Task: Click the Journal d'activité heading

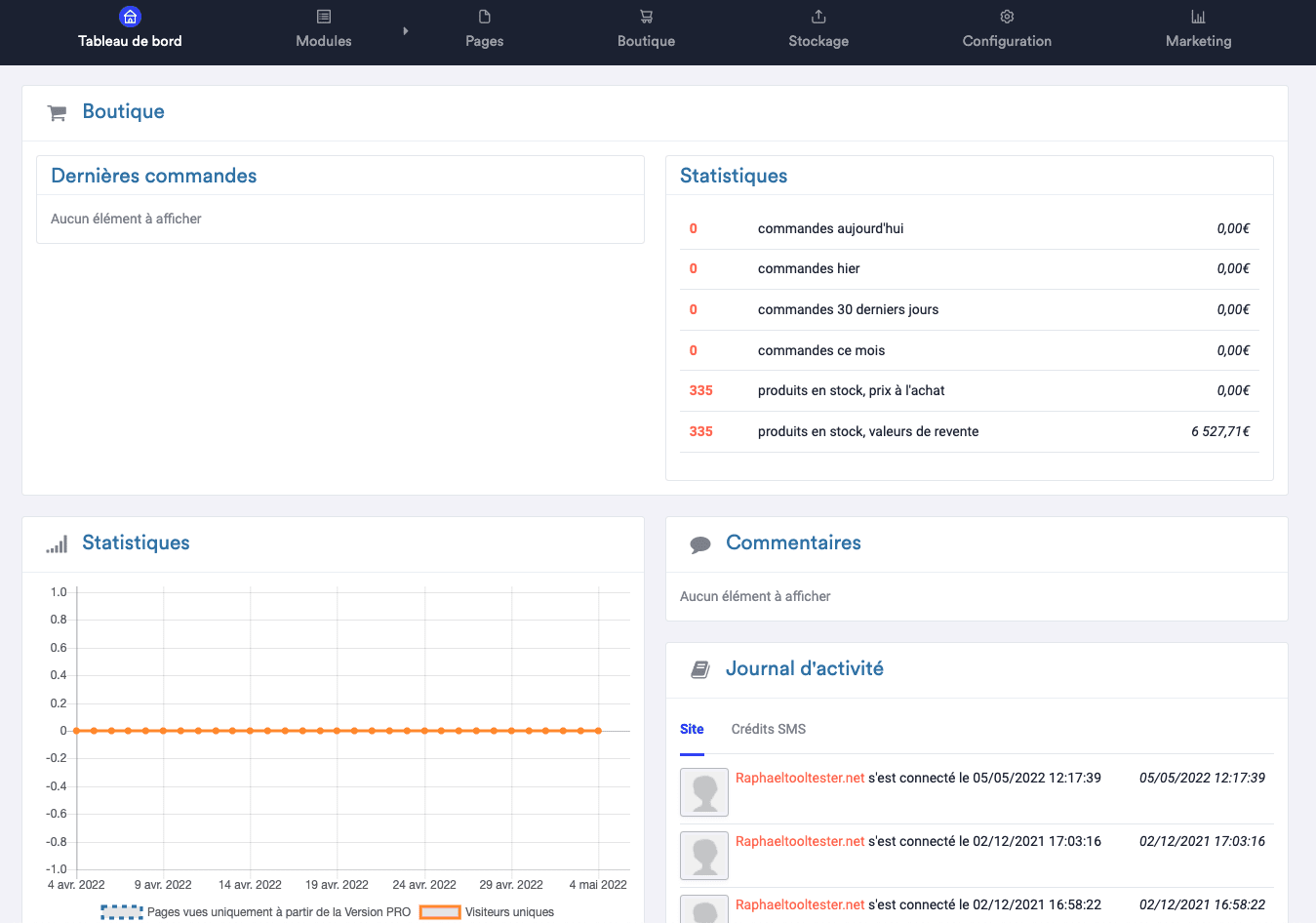Action: (805, 668)
